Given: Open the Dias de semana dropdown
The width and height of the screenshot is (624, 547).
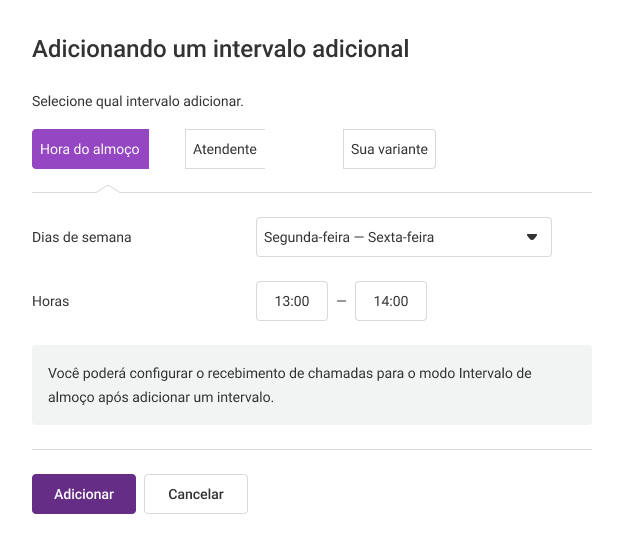Looking at the screenshot, I should (x=404, y=237).
